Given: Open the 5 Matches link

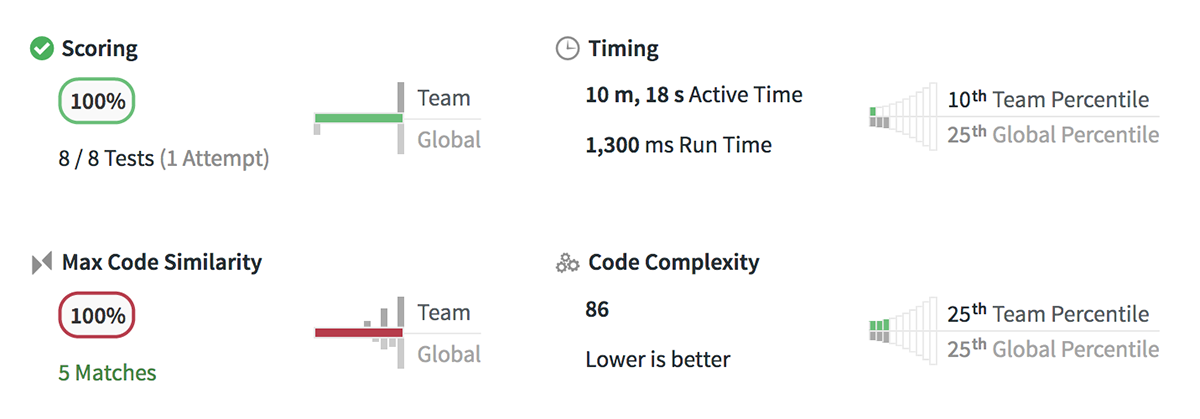Looking at the screenshot, I should [x=107, y=373].
